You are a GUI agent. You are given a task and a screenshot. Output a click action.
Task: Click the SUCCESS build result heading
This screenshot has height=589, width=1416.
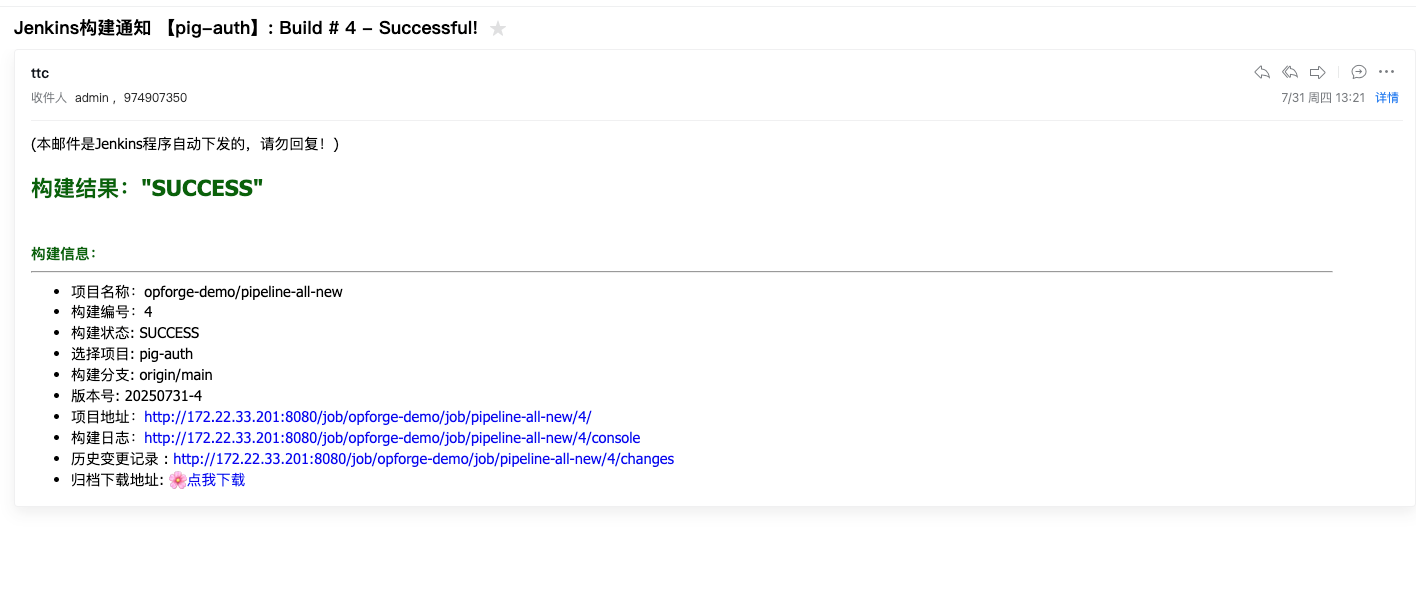[x=147, y=188]
